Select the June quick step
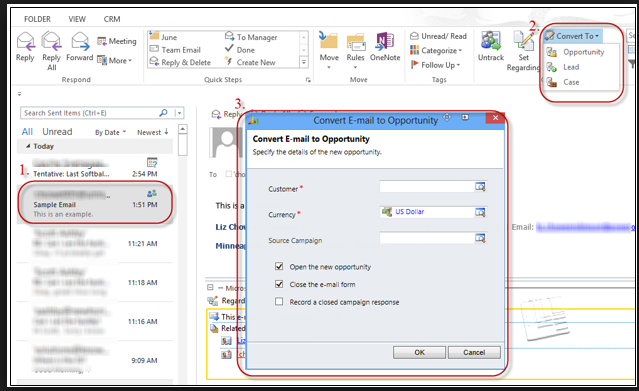639x391 pixels. click(163, 37)
